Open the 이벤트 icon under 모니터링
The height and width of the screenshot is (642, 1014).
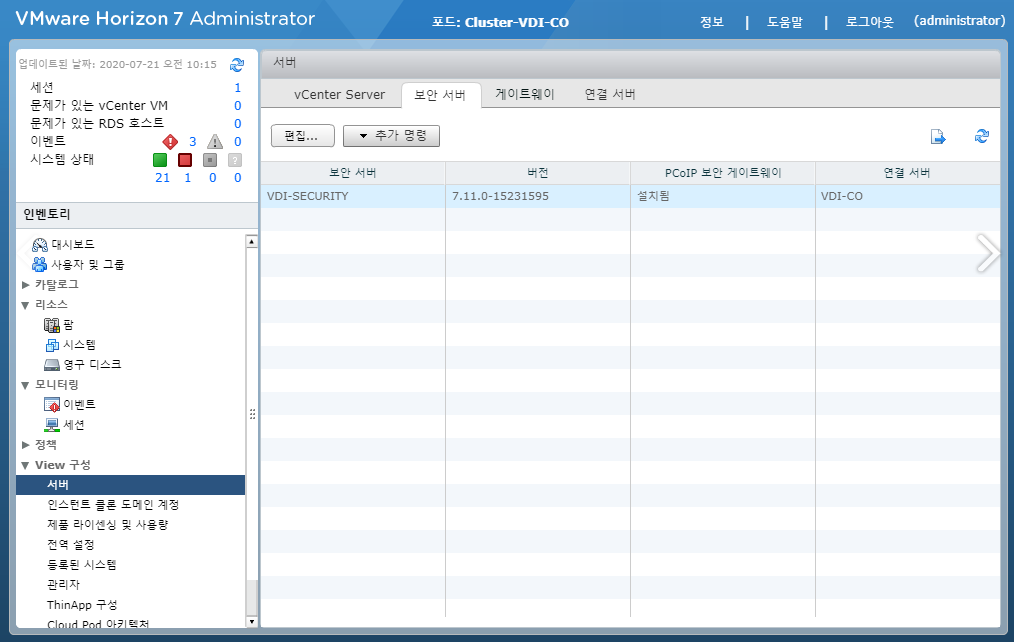(x=52, y=405)
